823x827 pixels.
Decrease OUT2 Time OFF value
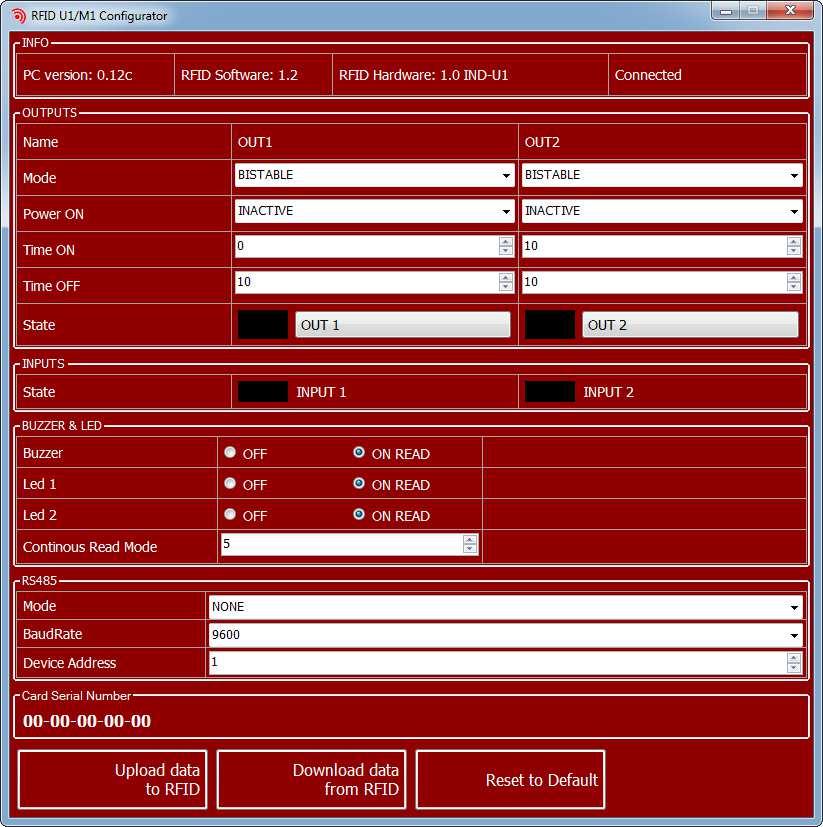[x=793, y=286]
